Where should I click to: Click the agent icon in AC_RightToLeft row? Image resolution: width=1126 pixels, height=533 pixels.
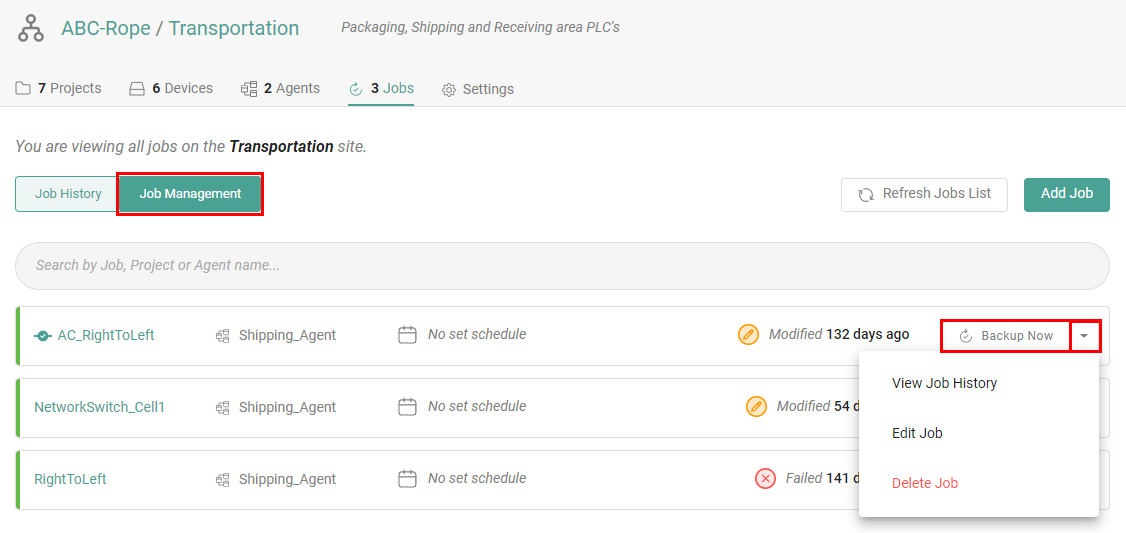223,336
